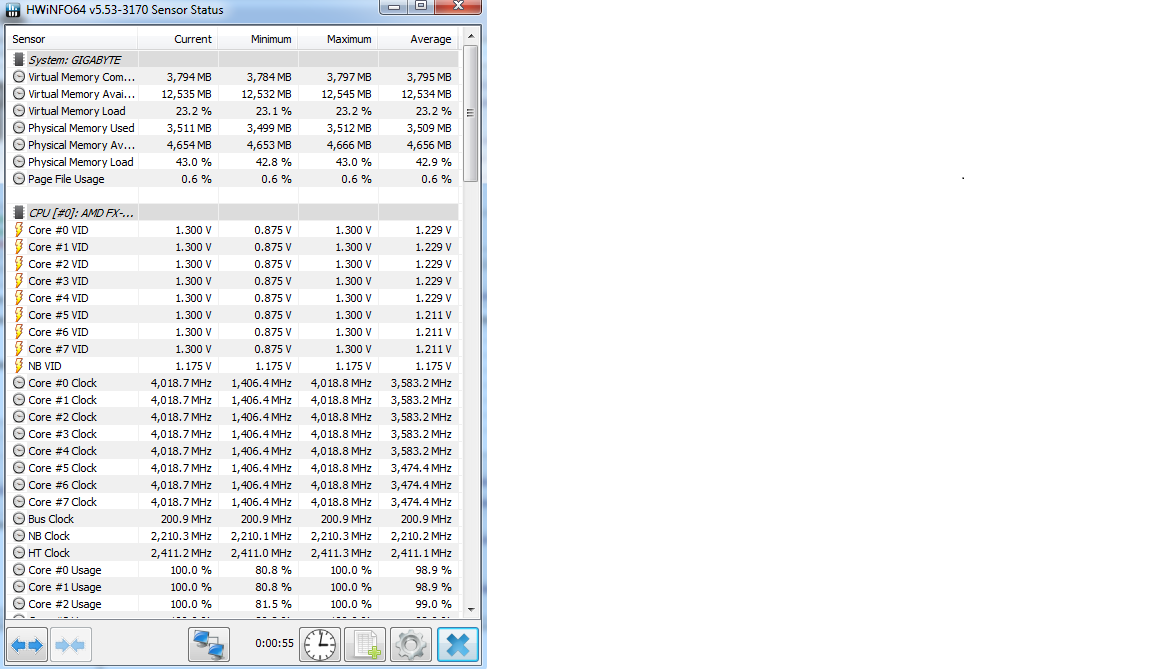Click the expand layout arrows button
The width and height of the screenshot is (1152, 669).
pos(27,645)
